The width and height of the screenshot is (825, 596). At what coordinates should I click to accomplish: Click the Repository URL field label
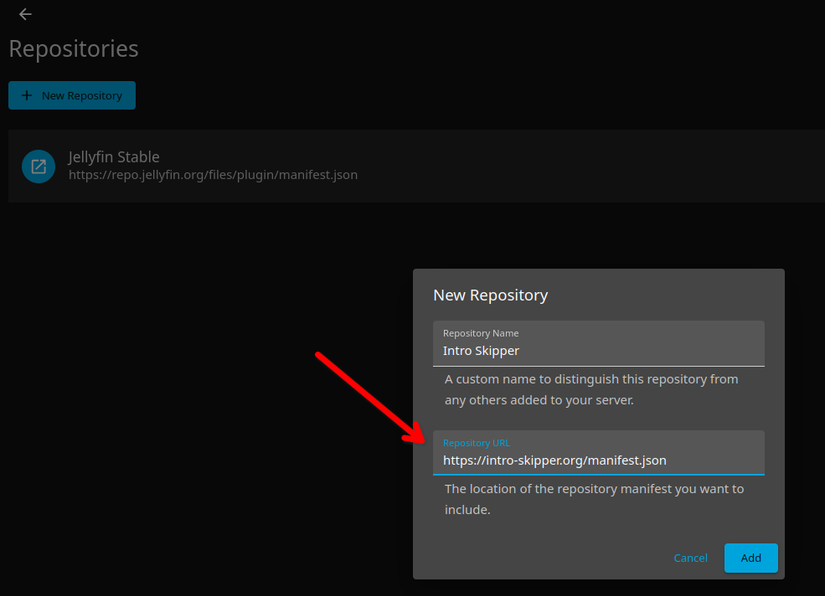coord(476,442)
